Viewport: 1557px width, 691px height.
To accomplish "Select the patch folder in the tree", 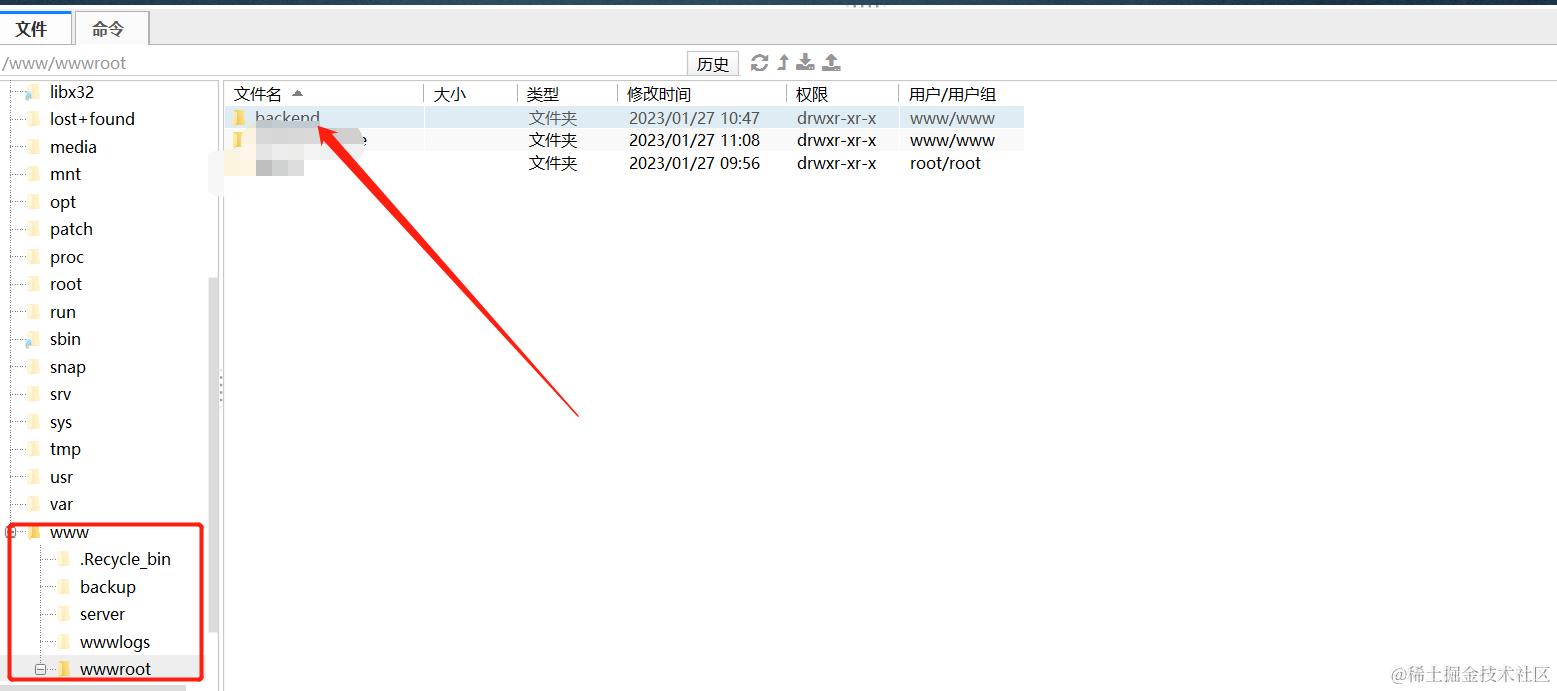I will coord(71,229).
